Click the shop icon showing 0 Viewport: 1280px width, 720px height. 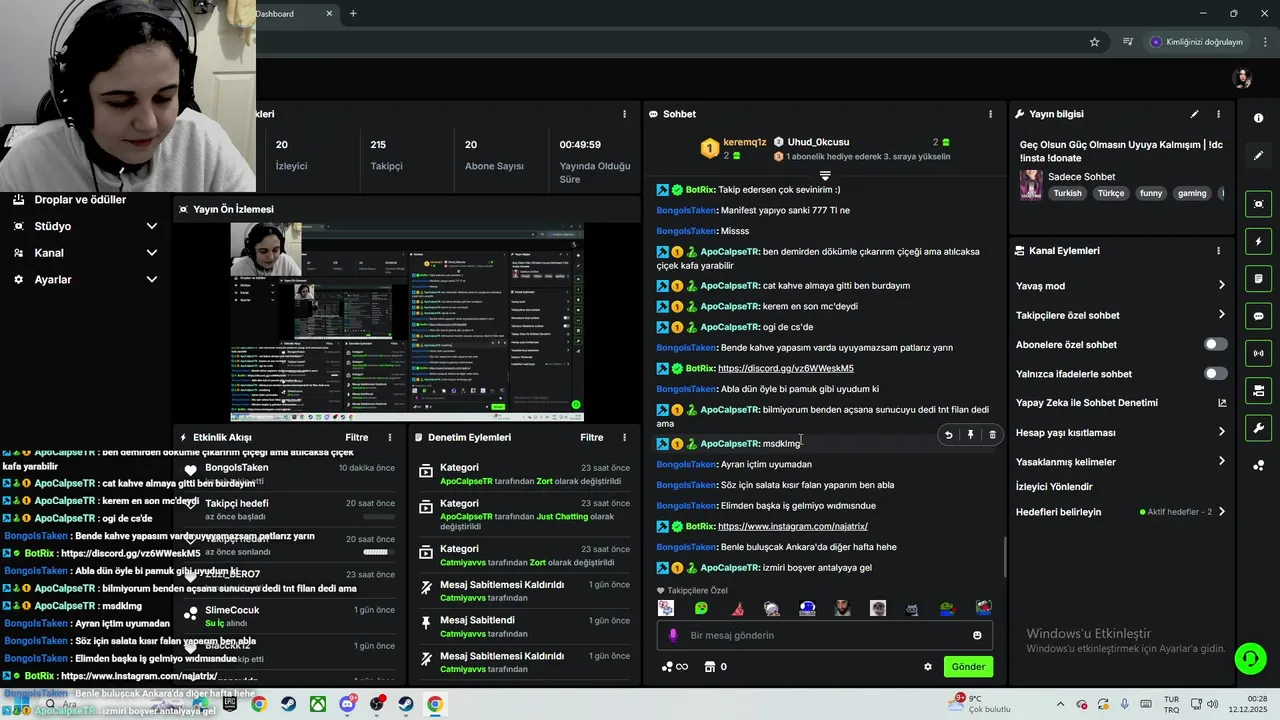(x=716, y=667)
